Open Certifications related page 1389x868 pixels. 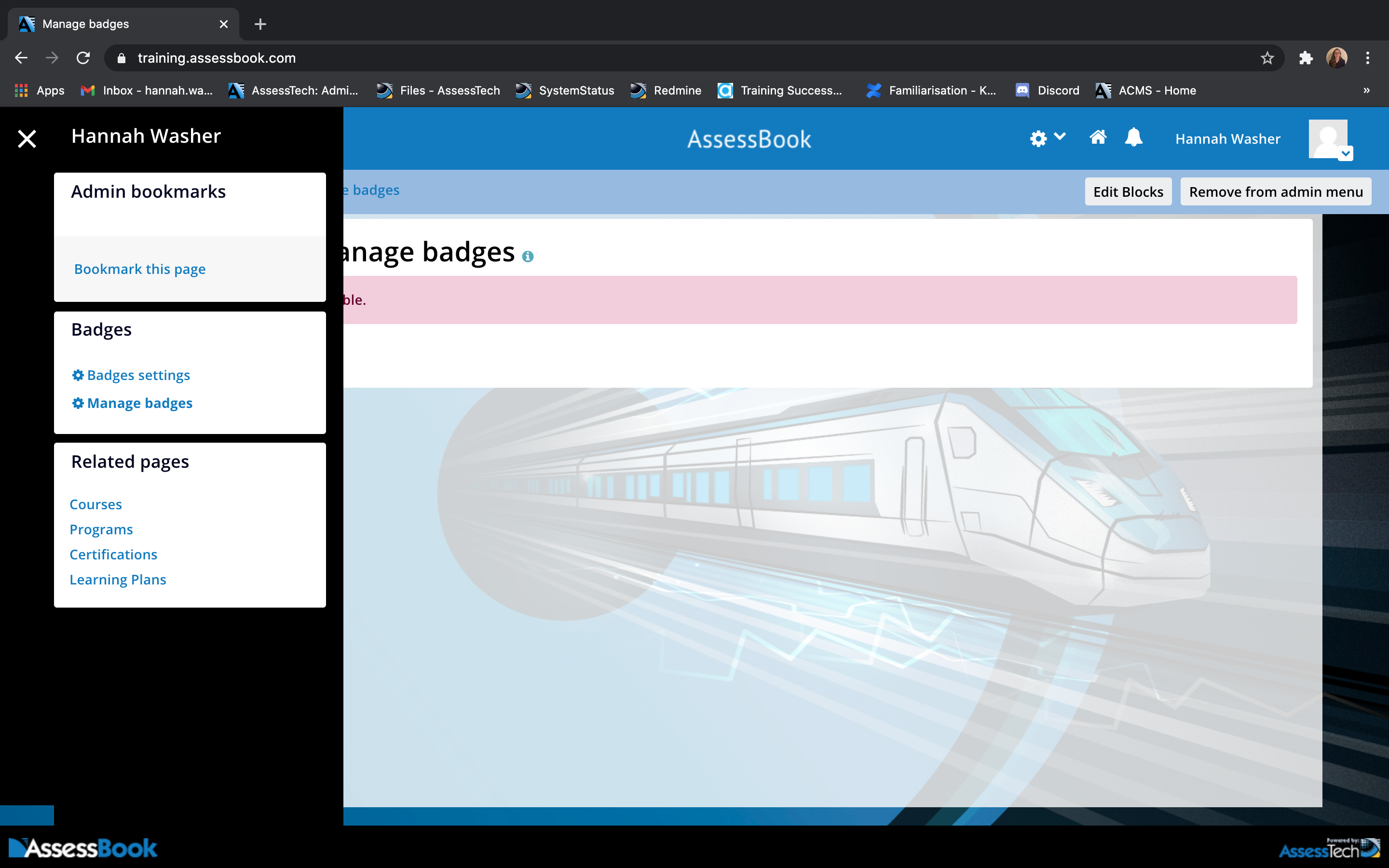tap(113, 555)
